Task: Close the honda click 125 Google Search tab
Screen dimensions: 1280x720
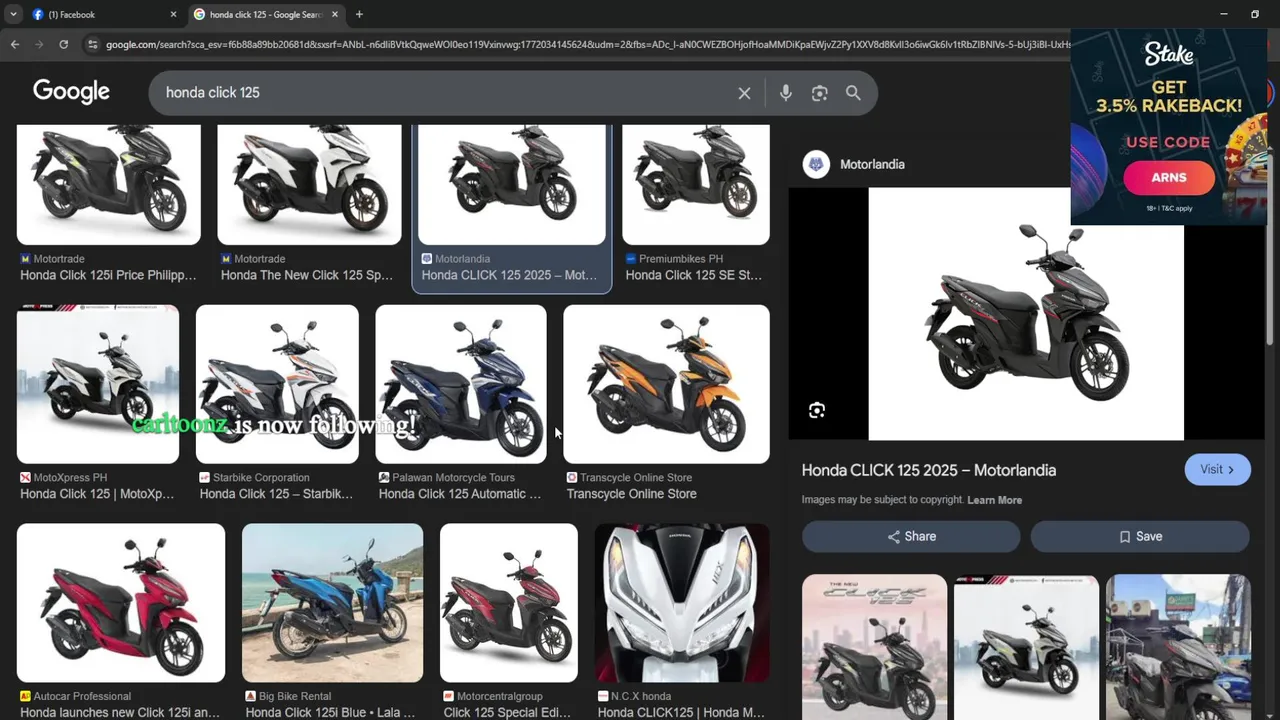Action: [x=335, y=14]
